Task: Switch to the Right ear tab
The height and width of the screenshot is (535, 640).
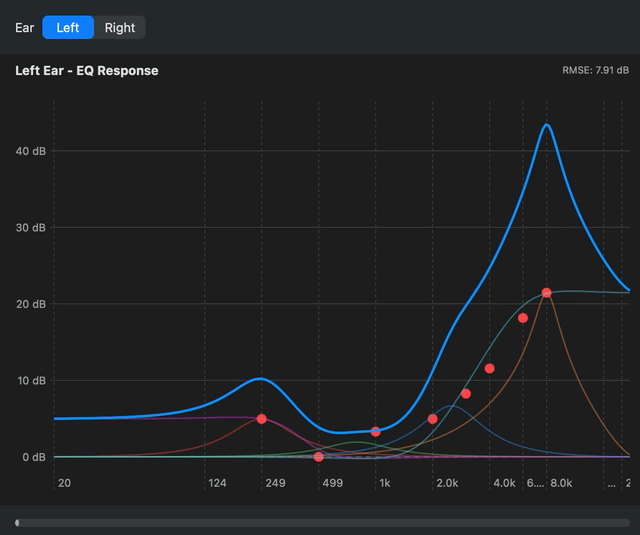Action: click(120, 27)
